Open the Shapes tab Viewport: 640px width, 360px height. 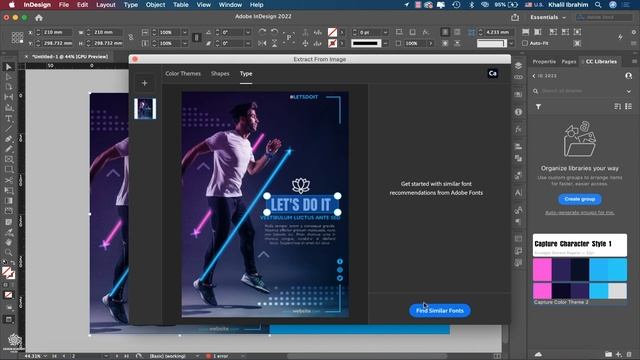coord(220,73)
